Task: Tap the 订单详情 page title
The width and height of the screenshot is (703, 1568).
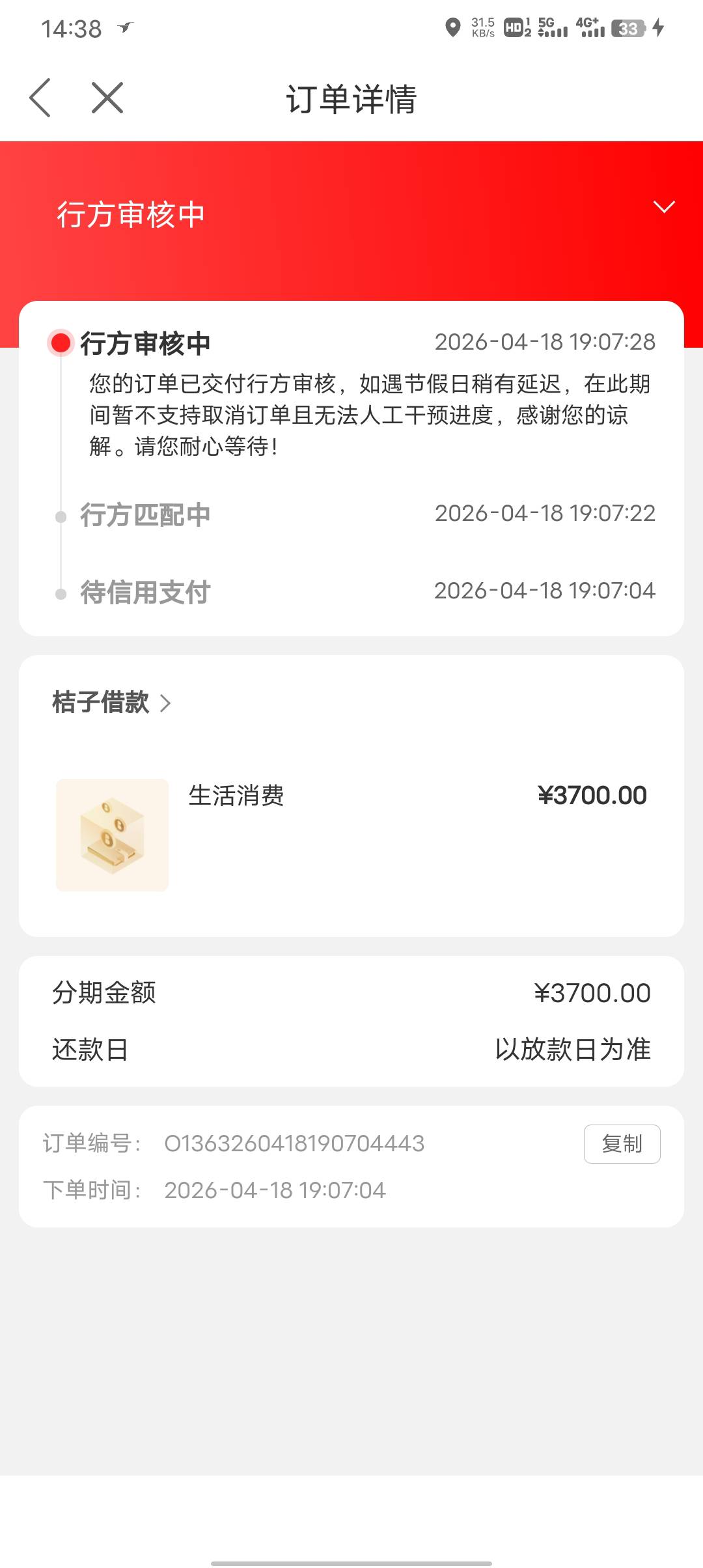Action: pos(351,99)
